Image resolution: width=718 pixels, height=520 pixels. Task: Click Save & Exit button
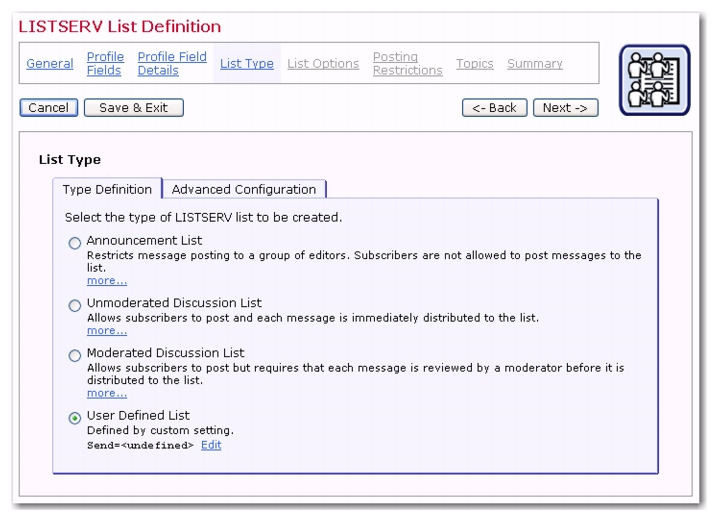[x=134, y=108]
